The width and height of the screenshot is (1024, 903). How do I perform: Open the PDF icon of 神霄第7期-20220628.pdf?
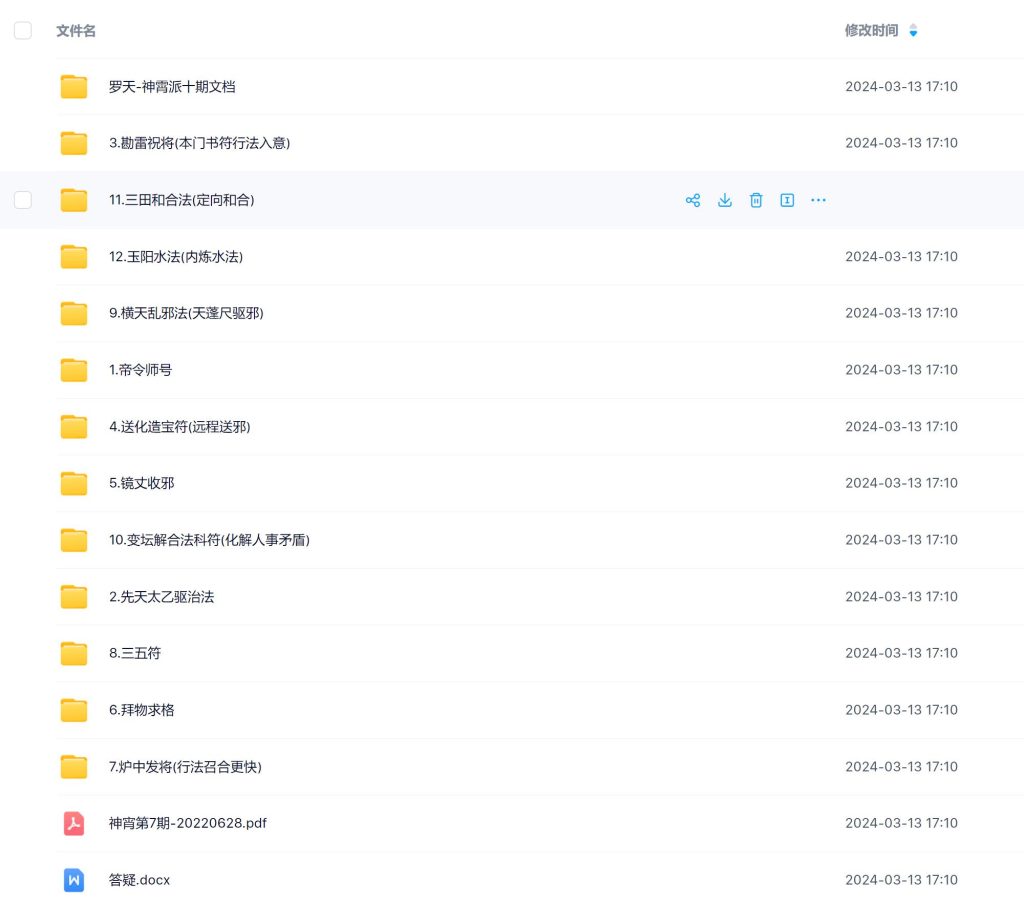[x=74, y=823]
